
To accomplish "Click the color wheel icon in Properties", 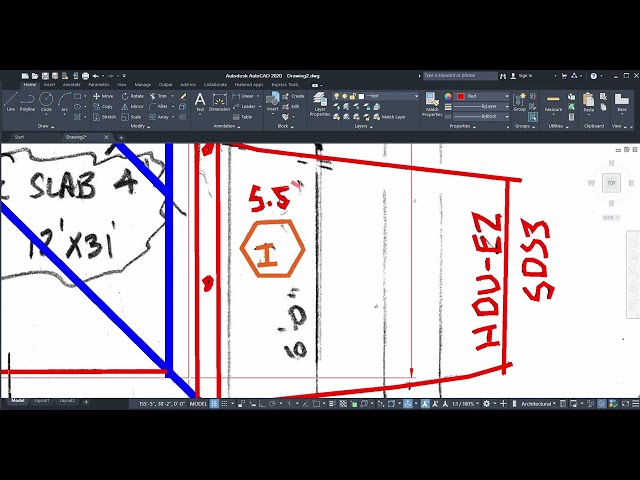I will pyautogui.click(x=448, y=96).
